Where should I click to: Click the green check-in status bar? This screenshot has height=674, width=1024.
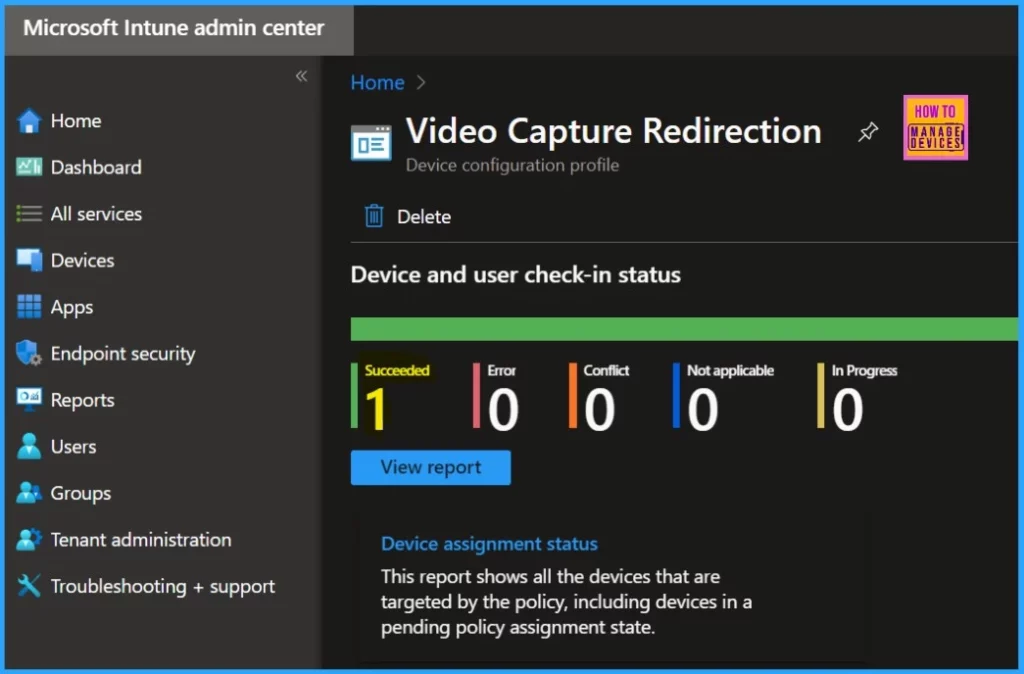pyautogui.click(x=684, y=329)
